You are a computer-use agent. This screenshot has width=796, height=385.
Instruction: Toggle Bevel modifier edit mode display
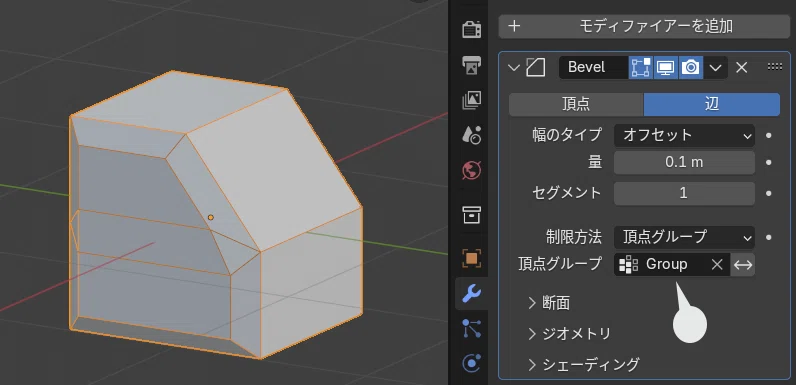point(641,68)
